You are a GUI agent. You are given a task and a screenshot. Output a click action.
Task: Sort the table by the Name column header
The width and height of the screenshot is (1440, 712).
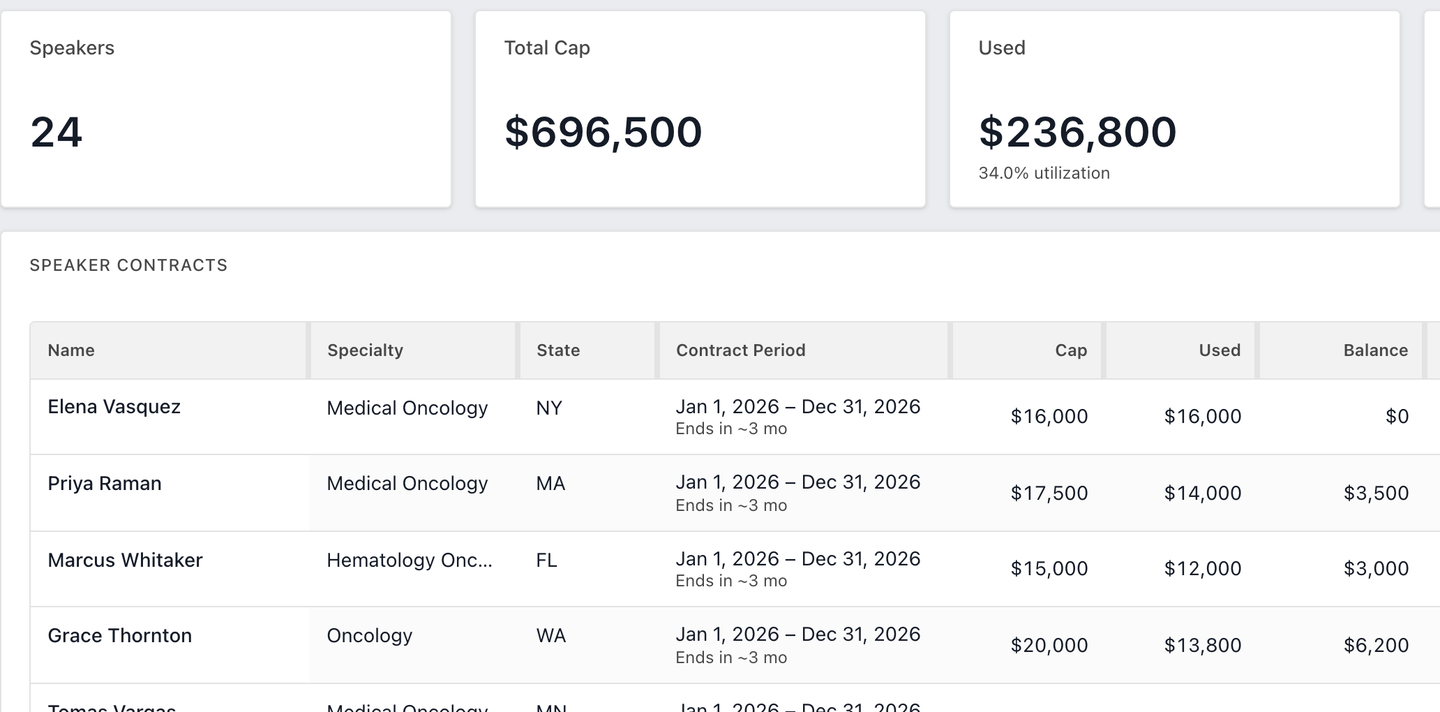click(168, 350)
